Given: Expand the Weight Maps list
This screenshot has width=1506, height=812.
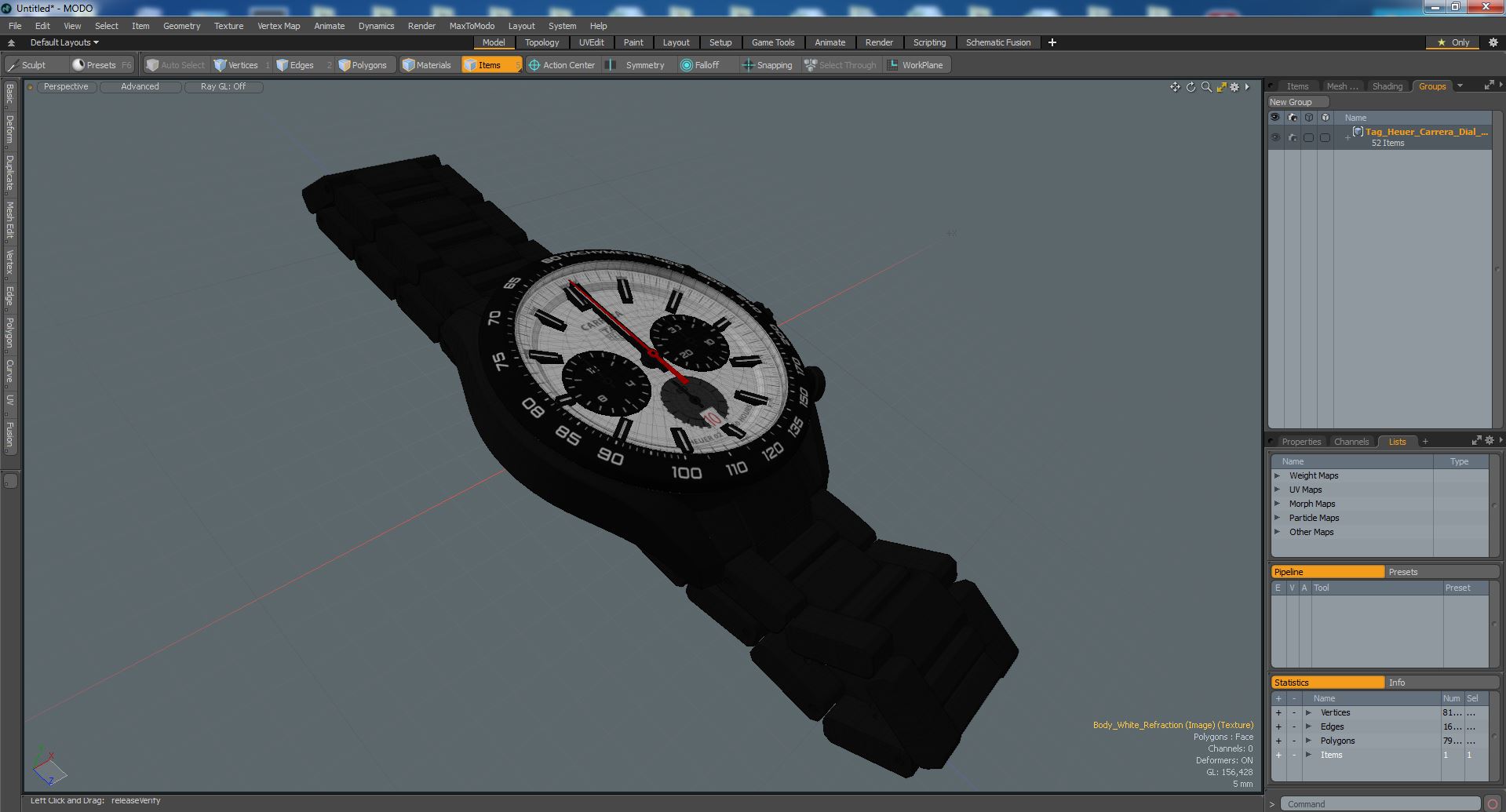Looking at the screenshot, I should pos(1277,475).
